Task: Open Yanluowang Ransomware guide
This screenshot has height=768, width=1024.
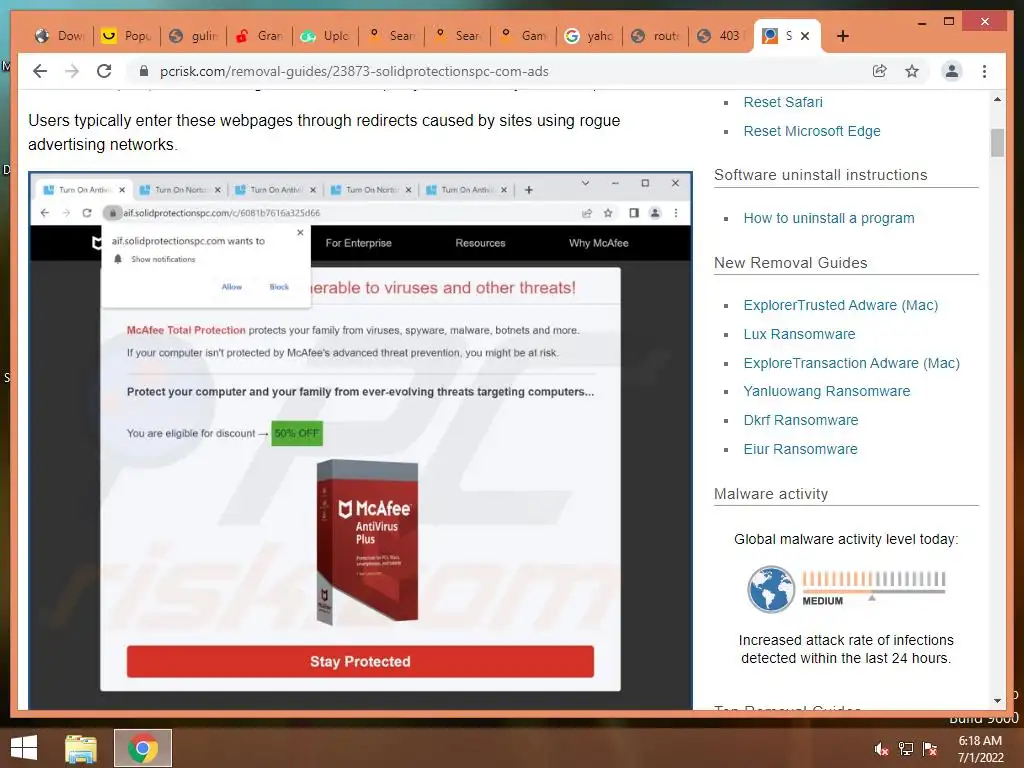Action: [827, 391]
